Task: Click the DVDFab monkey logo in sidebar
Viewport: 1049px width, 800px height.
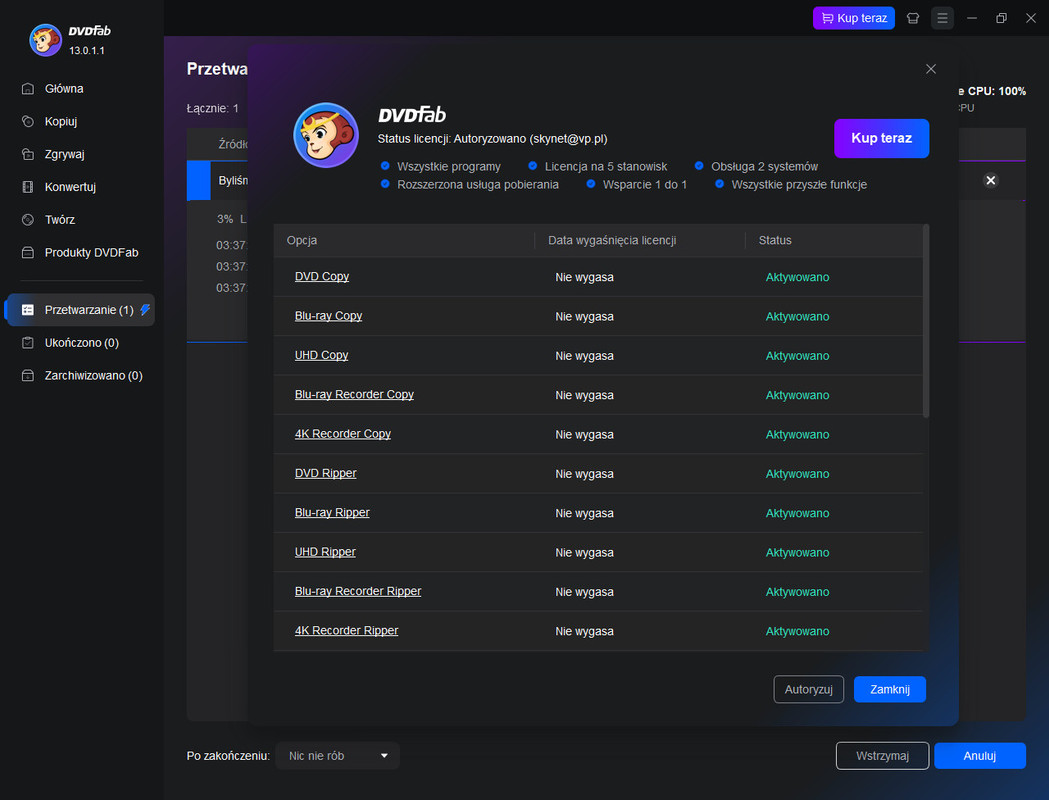Action: click(x=45, y=40)
